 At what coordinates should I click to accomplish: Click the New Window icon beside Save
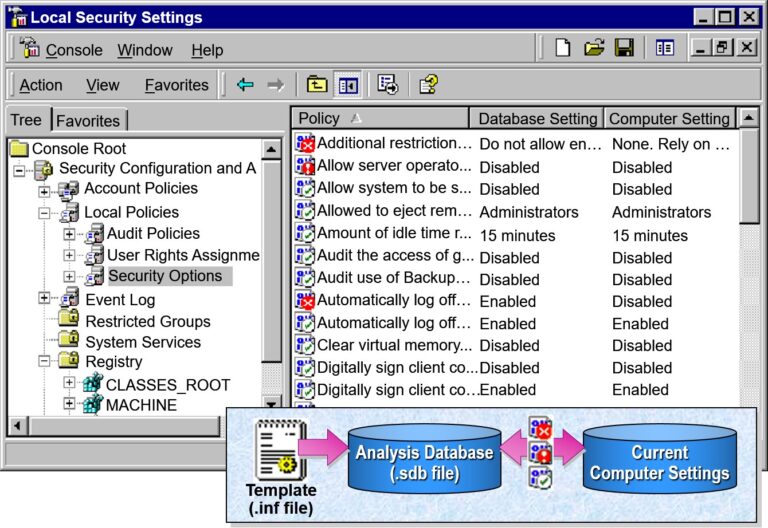665,48
